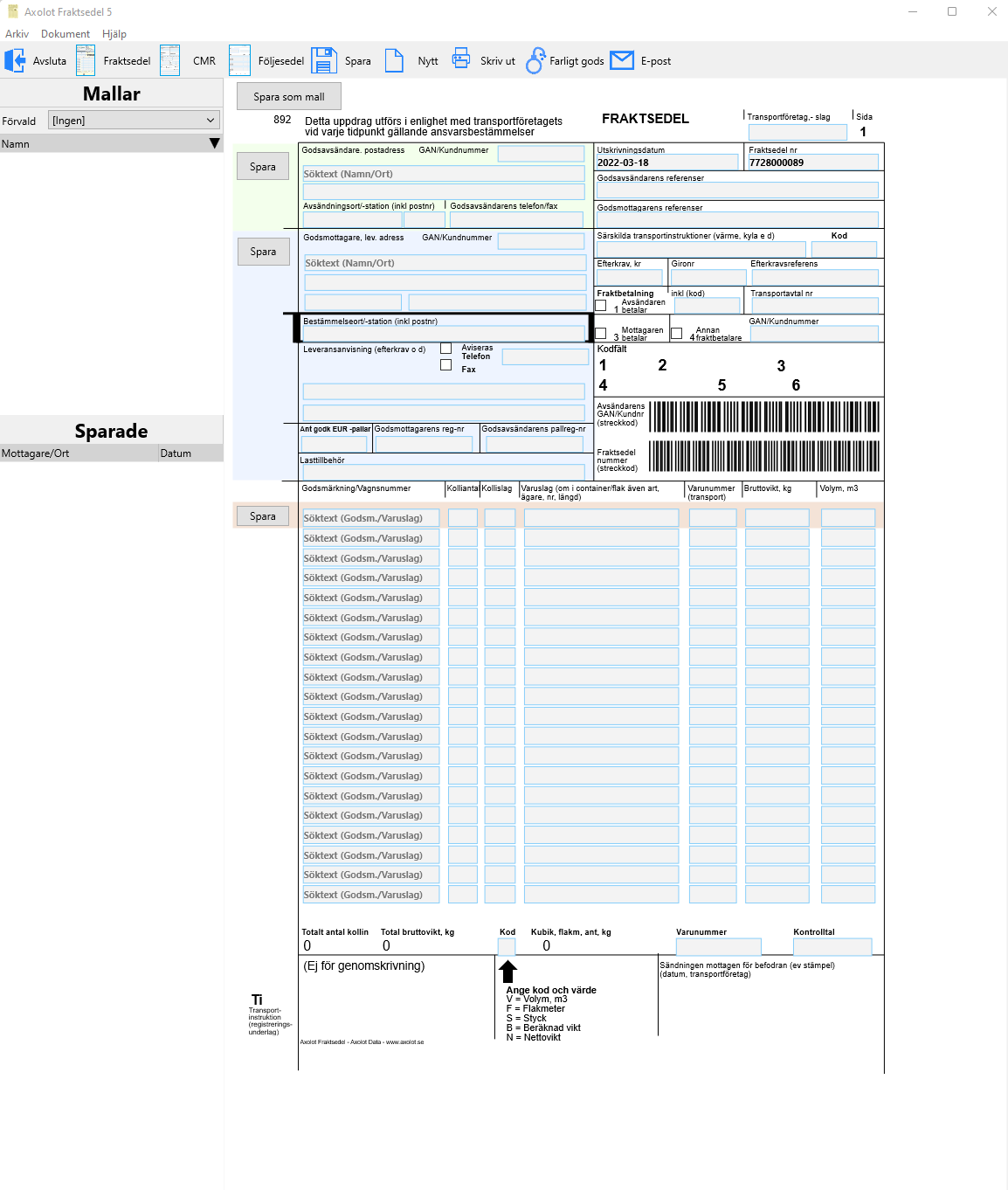Expand the Namn list arrow under Mallar
1008x1190 pixels.
point(215,143)
